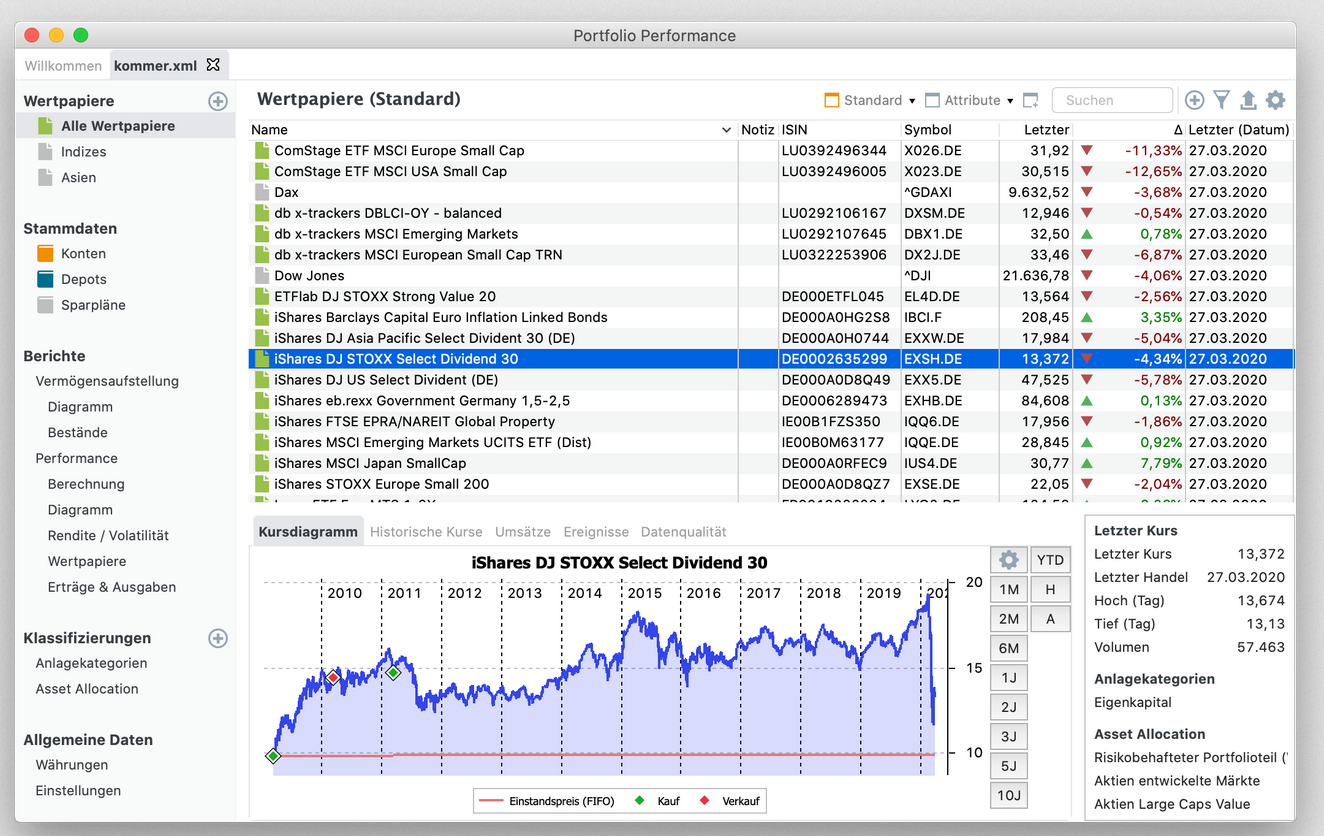Open Bestände under Vermögensaufstellung
This screenshot has width=1324, height=836.
[x=77, y=433]
